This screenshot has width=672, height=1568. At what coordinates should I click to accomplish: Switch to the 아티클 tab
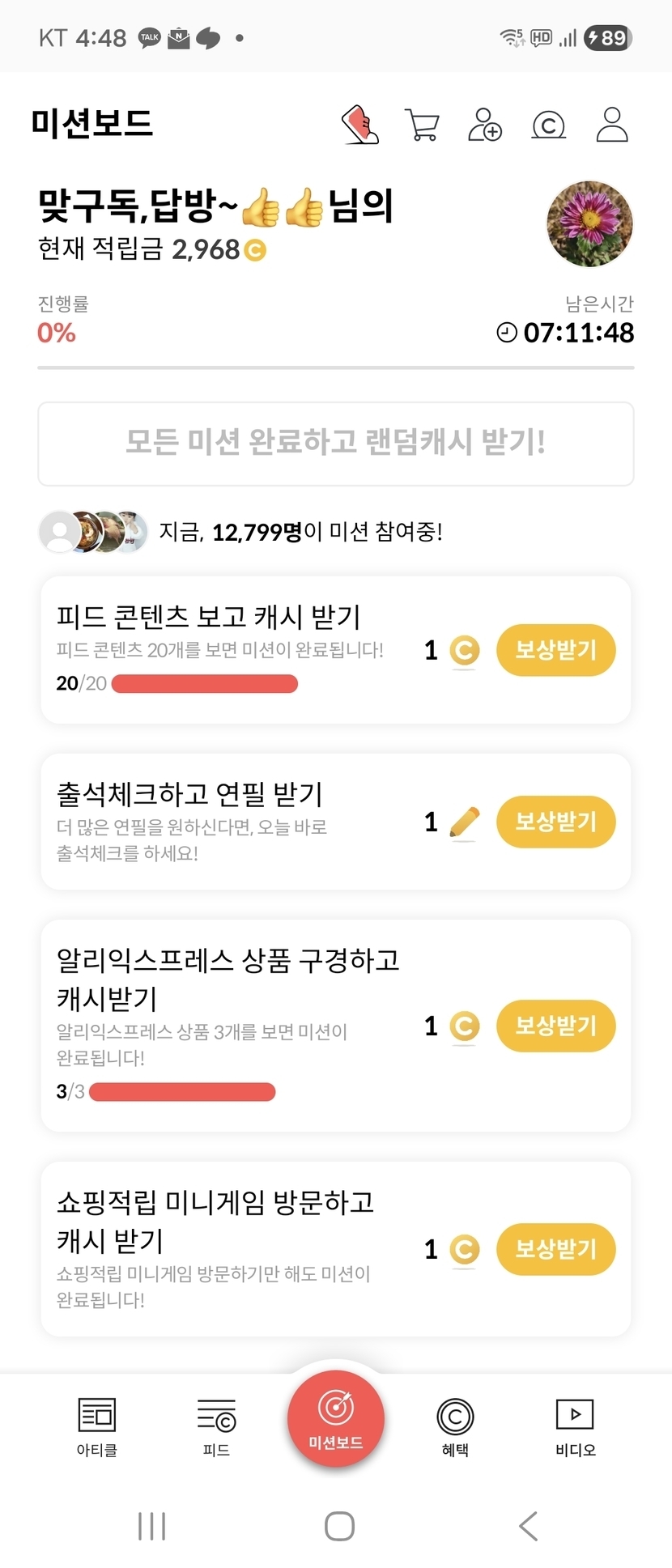point(97,1426)
